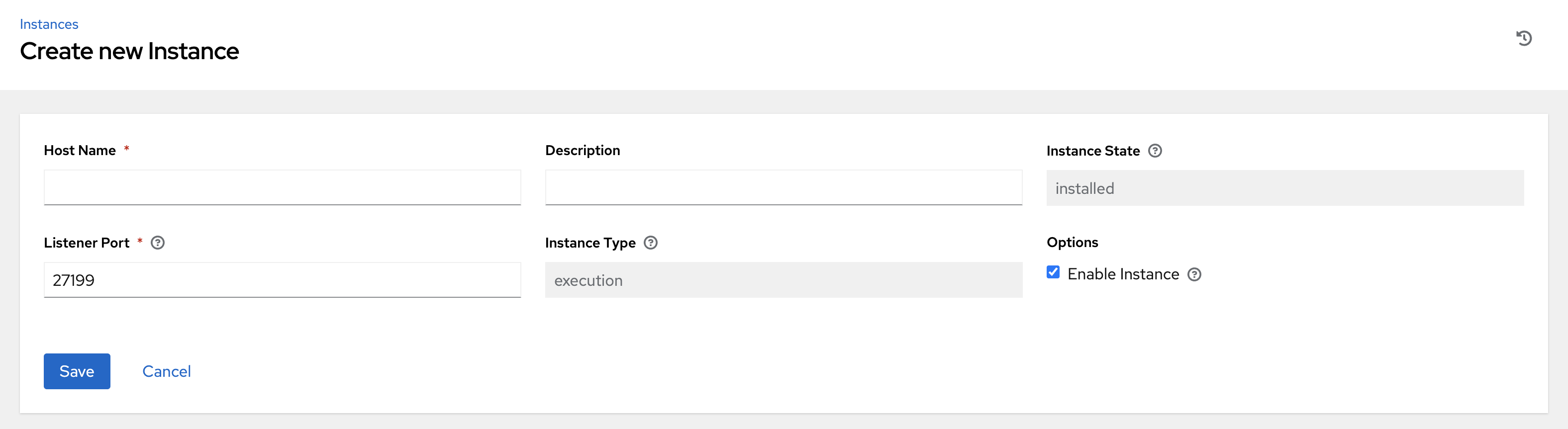Select the Listener Port field showing 27199
The height and width of the screenshot is (429, 1568).
[x=282, y=280]
